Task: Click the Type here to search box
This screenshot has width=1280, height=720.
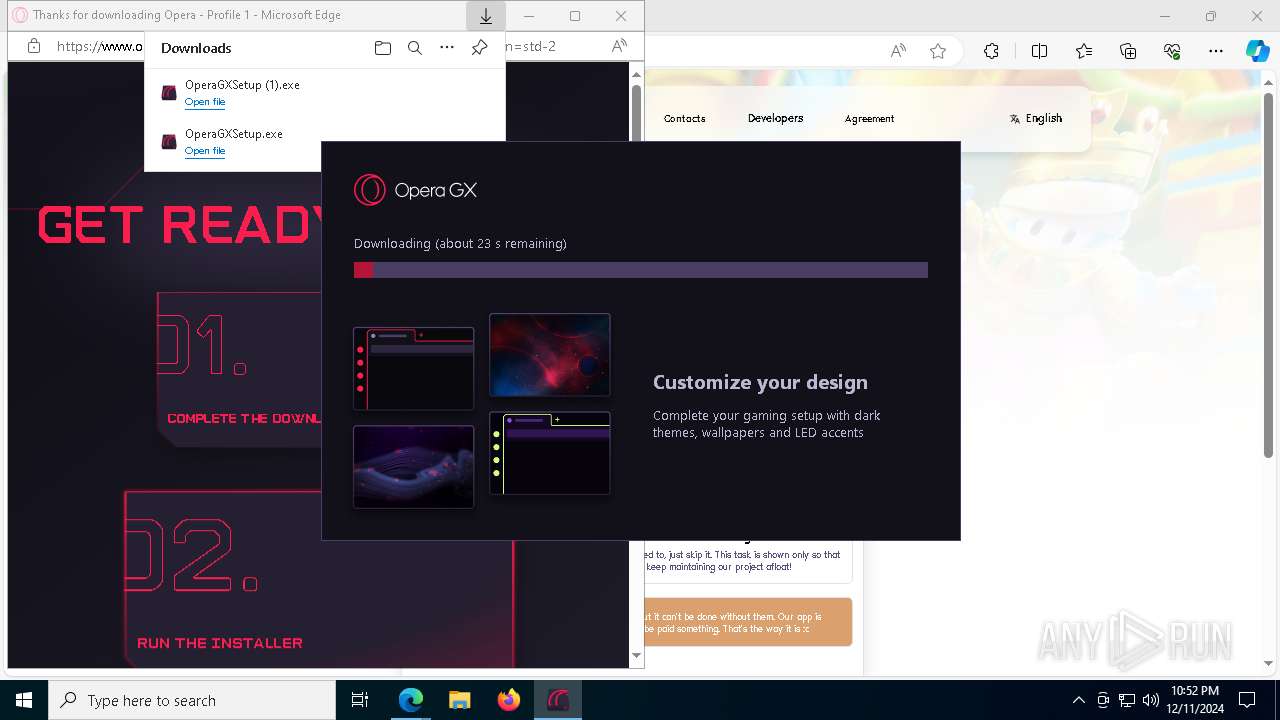Action: tap(192, 700)
